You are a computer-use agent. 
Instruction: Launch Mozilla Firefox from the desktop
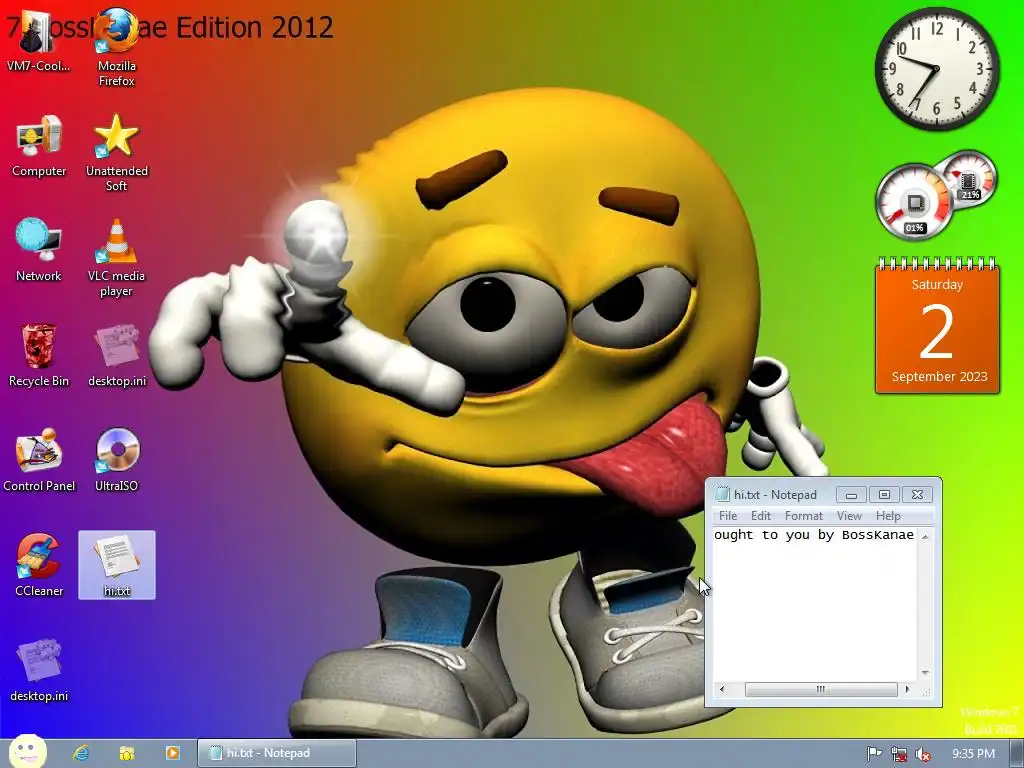coord(116,46)
